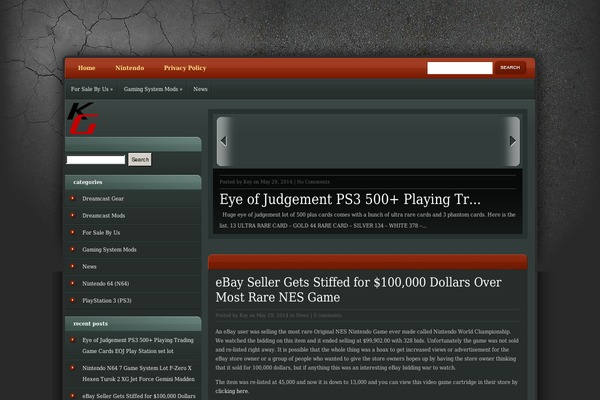Follow 'clicking here' link in article
This screenshot has width=600, height=400.
pos(232,391)
